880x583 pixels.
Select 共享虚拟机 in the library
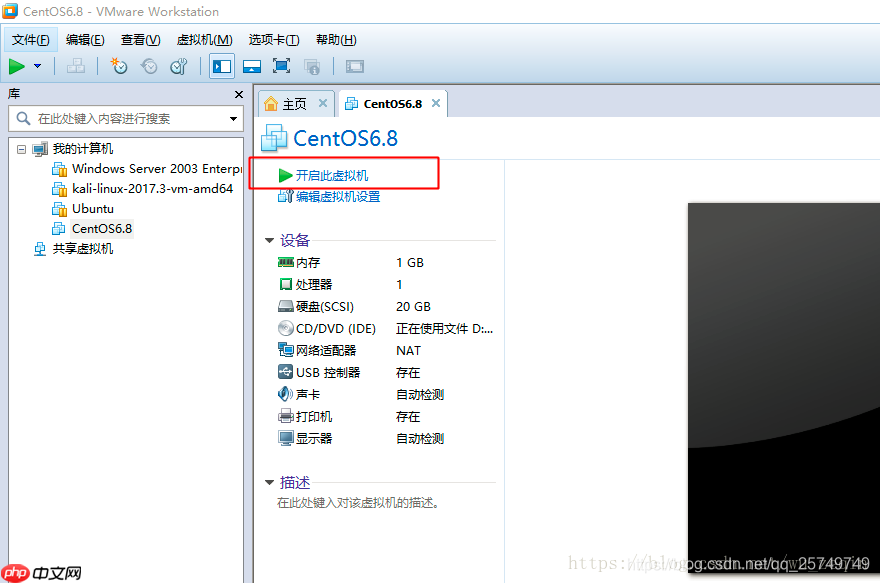pyautogui.click(x=74, y=249)
